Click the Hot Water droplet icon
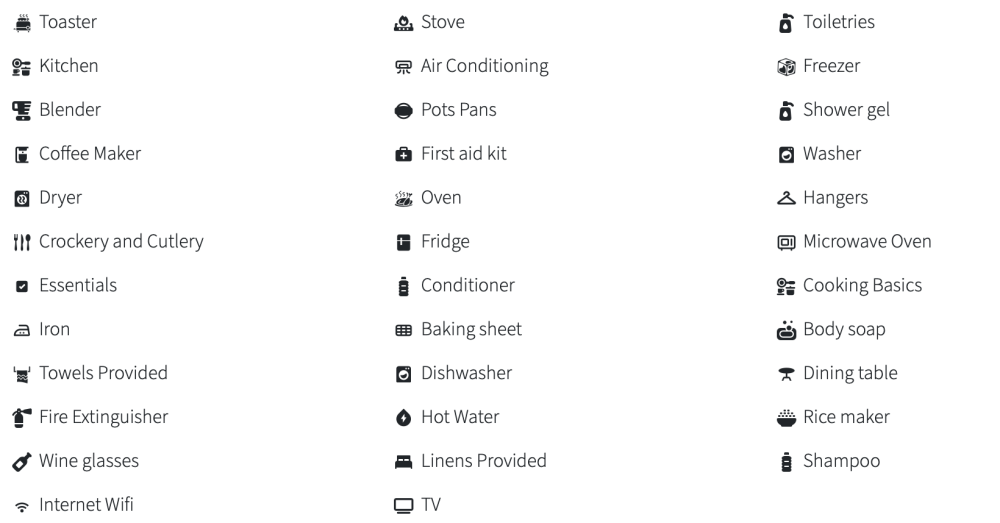This screenshot has width=1000, height=523. point(403,417)
